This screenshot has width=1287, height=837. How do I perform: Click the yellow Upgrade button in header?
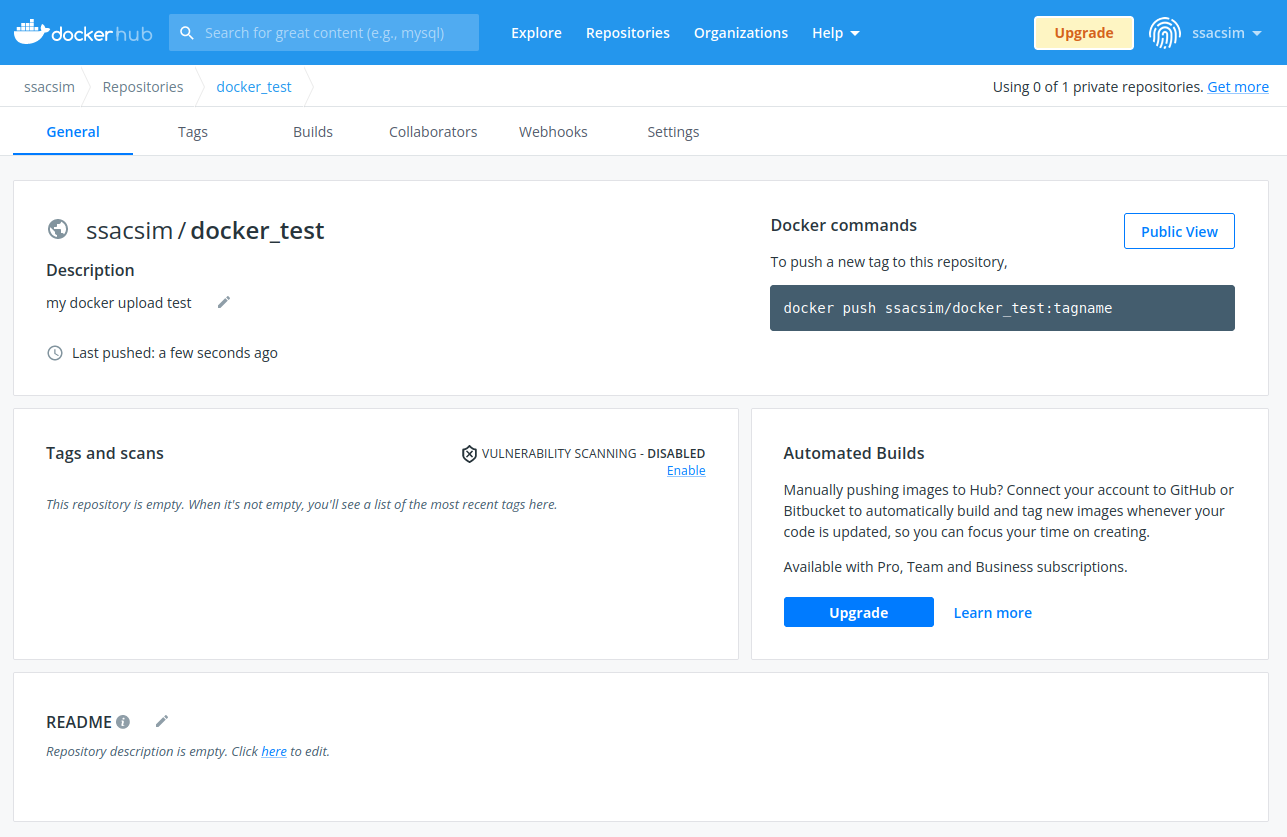(x=1084, y=33)
